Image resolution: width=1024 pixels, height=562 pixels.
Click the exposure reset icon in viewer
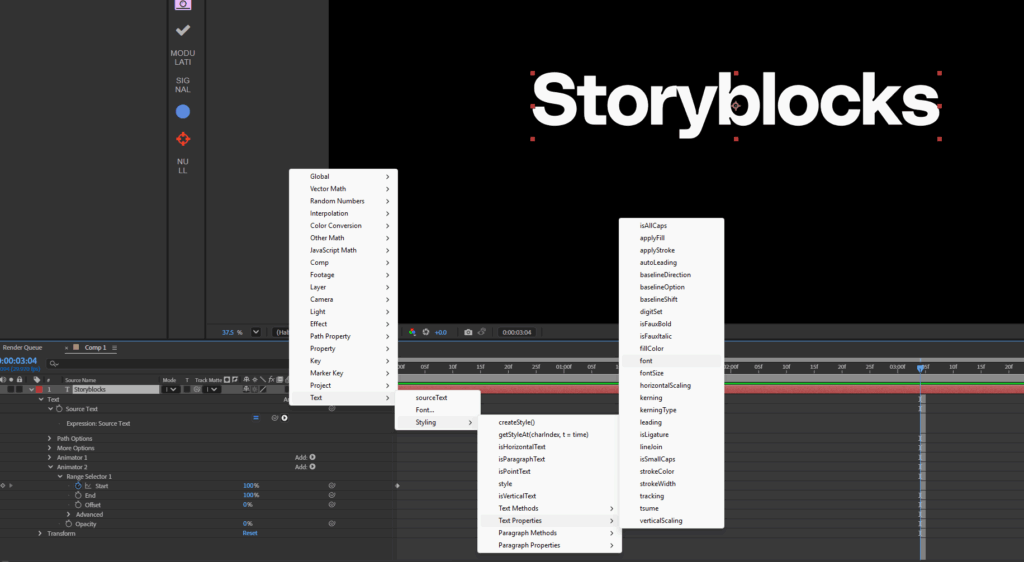(426, 332)
